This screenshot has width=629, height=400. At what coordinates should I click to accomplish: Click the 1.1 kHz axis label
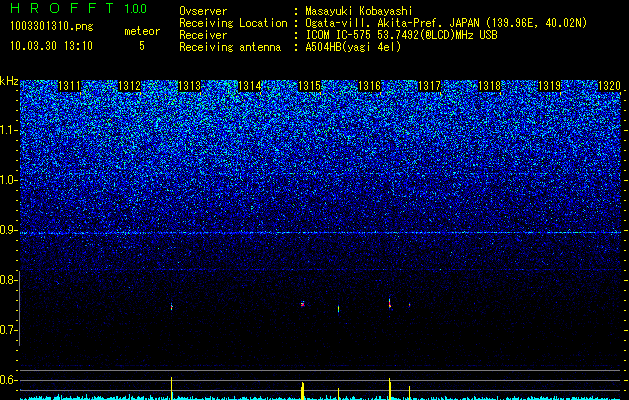[8, 130]
